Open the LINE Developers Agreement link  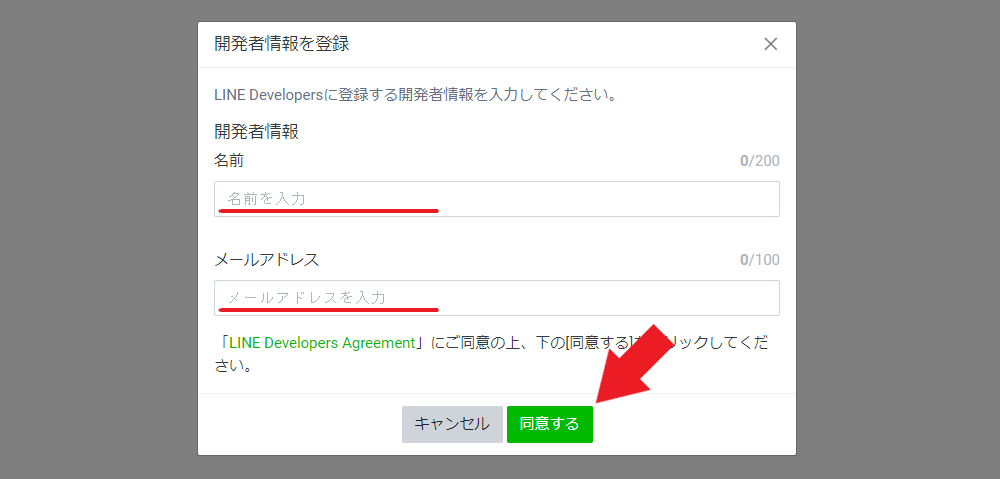[322, 342]
